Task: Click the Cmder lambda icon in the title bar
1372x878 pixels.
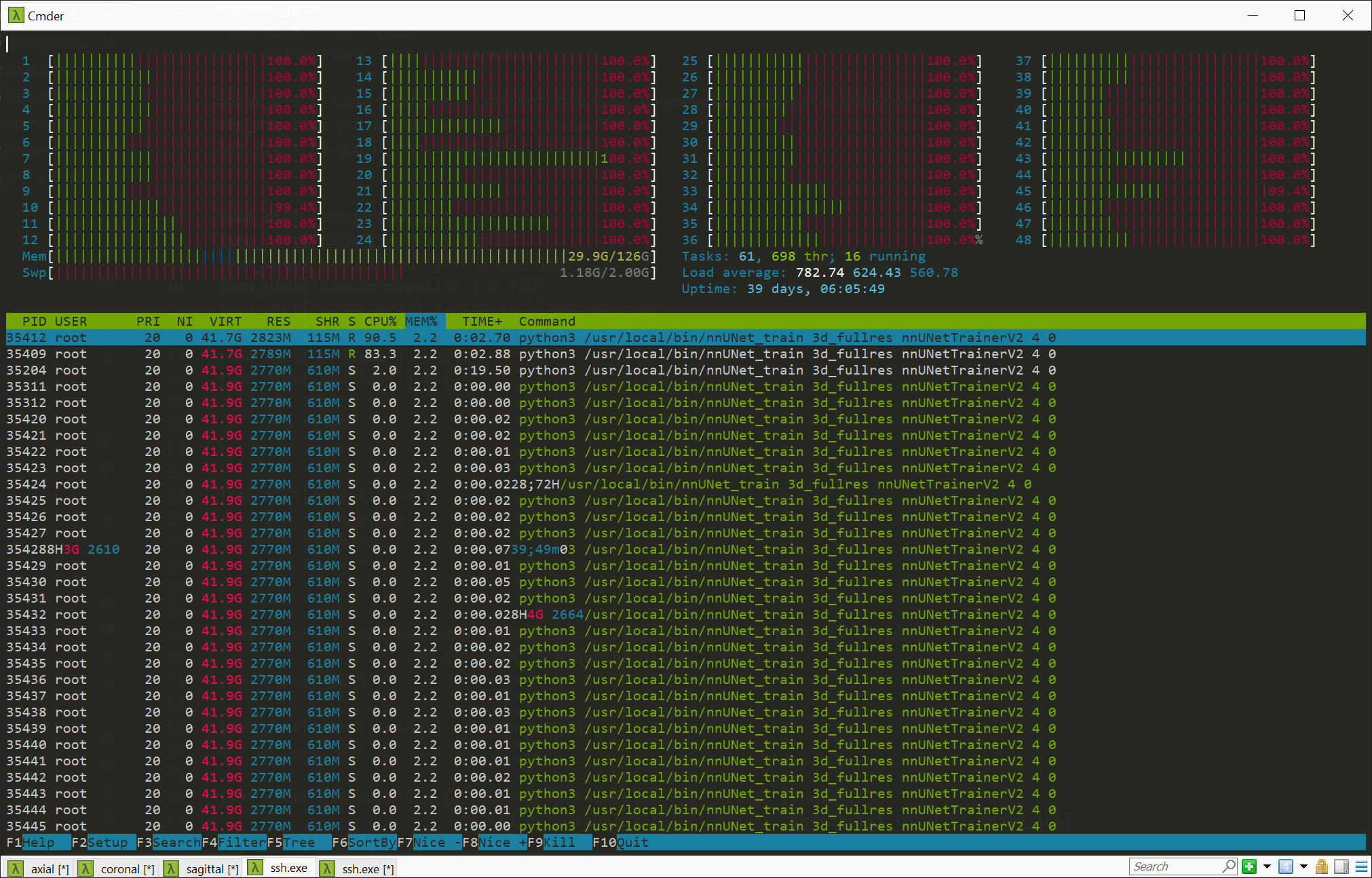Action: click(x=15, y=14)
